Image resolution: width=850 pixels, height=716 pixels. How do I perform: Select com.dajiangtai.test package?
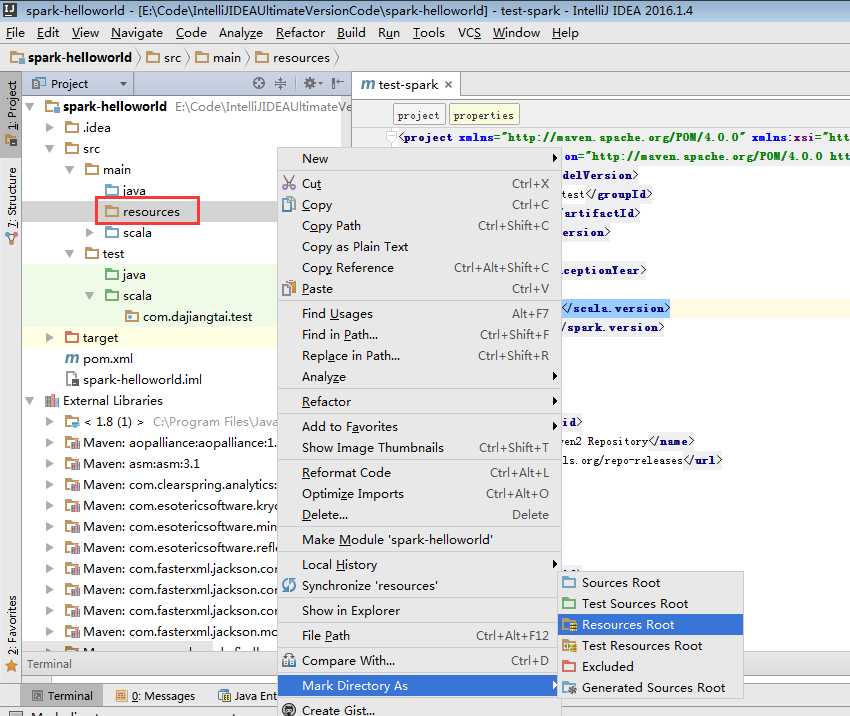pyautogui.click(x=189, y=317)
